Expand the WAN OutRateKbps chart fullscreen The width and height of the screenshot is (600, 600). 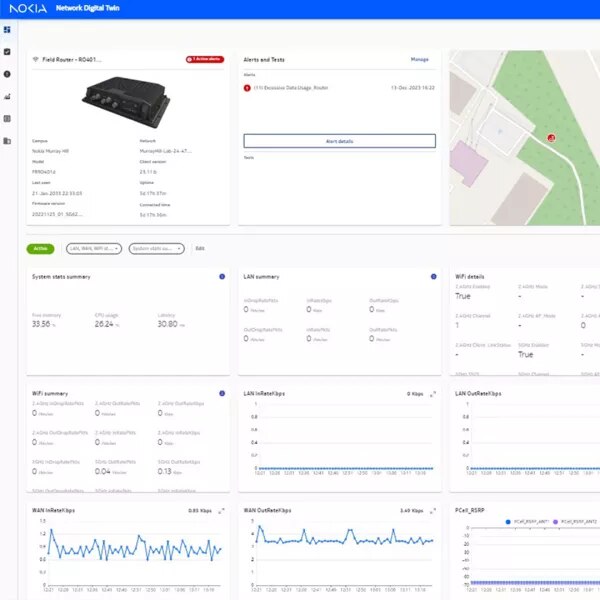pyautogui.click(x=433, y=511)
